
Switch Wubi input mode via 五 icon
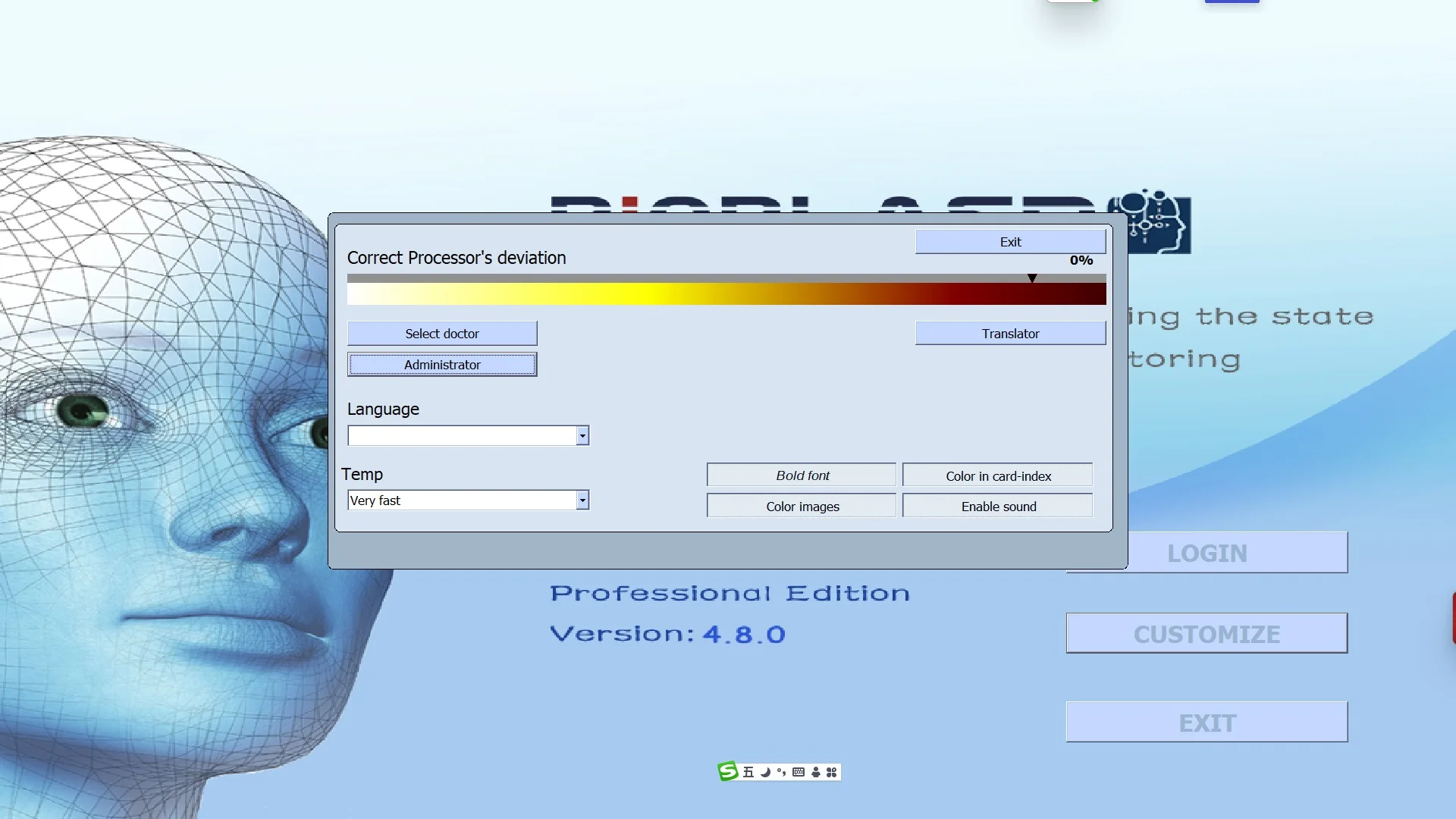click(x=748, y=772)
